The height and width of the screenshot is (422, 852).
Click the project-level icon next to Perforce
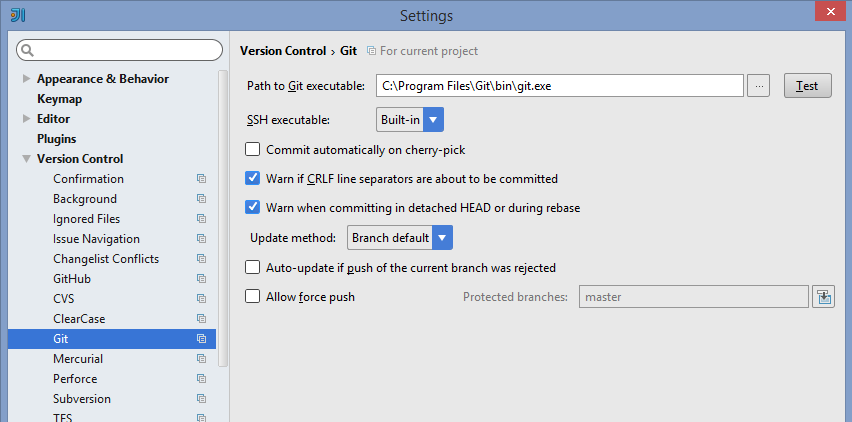[x=202, y=379]
